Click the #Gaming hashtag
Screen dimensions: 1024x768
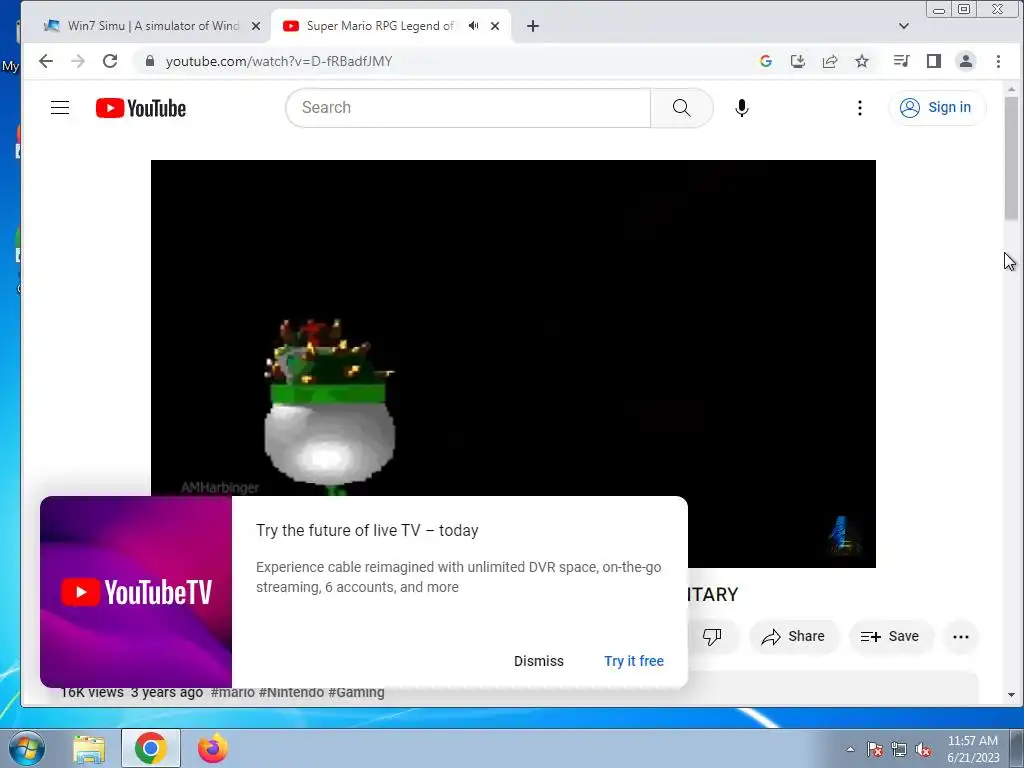pos(356,692)
